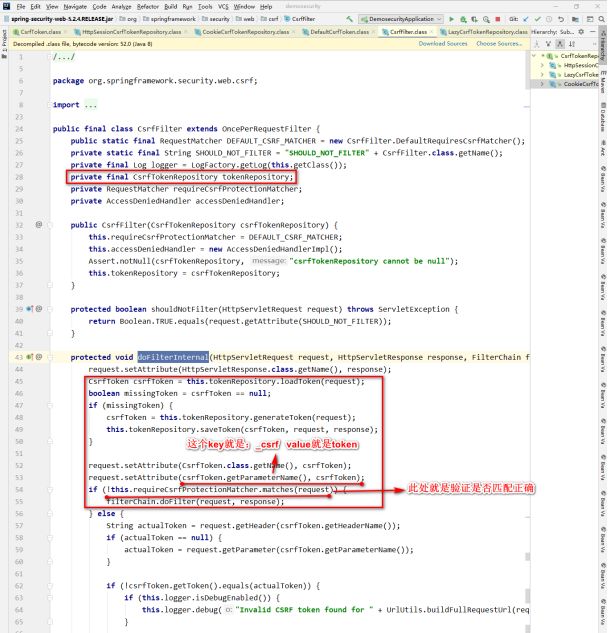Open the Window menu
Screen dimensions: 609x633
[244, 6]
